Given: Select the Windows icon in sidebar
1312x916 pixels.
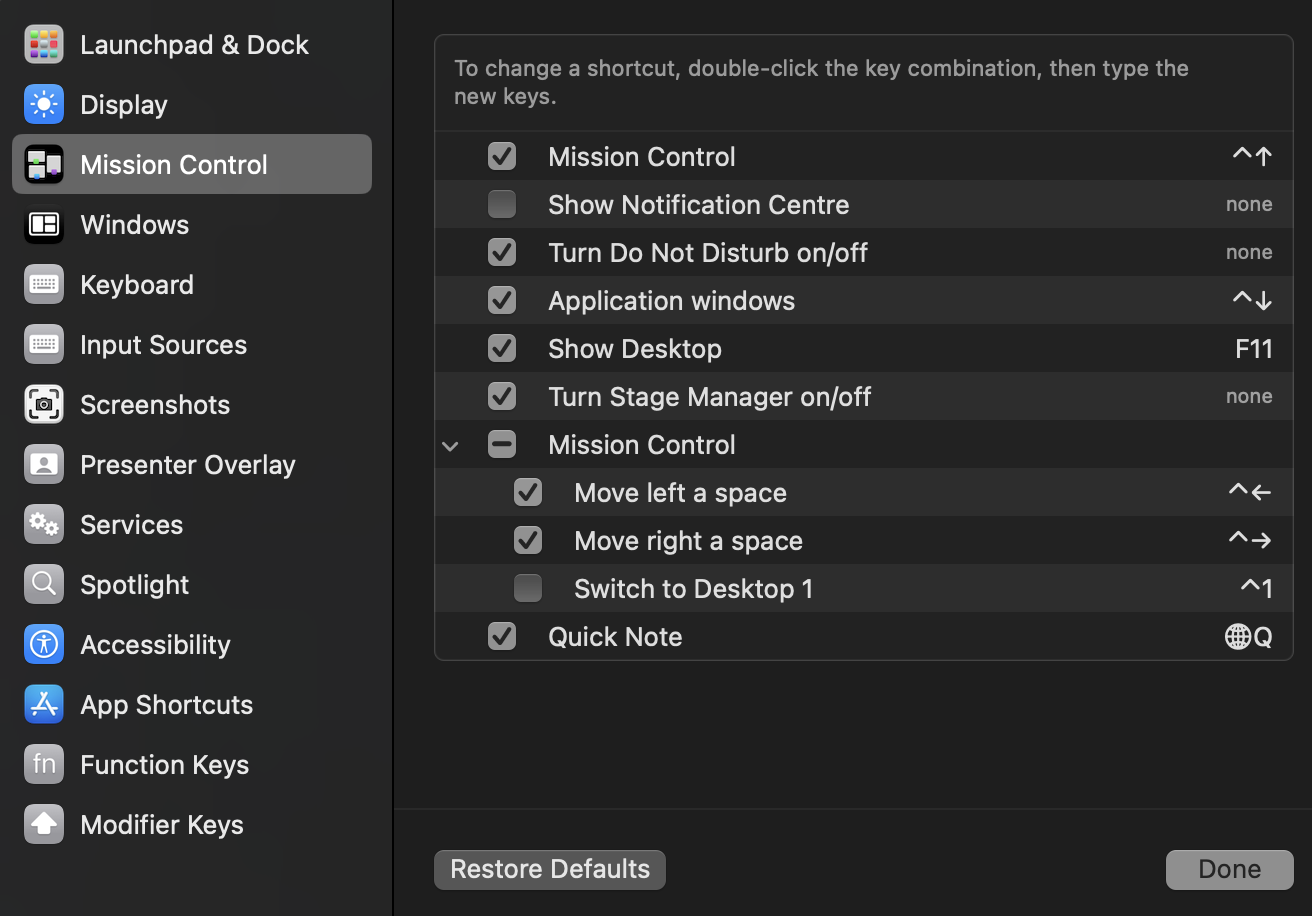Looking at the screenshot, I should [44, 225].
